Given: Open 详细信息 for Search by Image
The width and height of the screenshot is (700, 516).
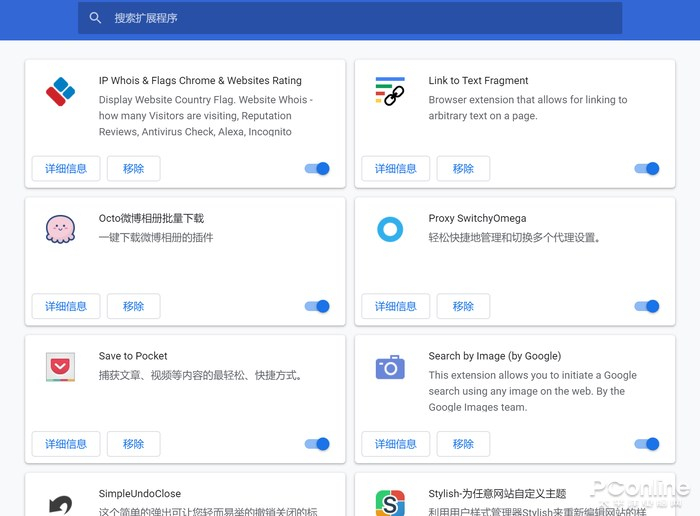Looking at the screenshot, I should pos(396,444).
